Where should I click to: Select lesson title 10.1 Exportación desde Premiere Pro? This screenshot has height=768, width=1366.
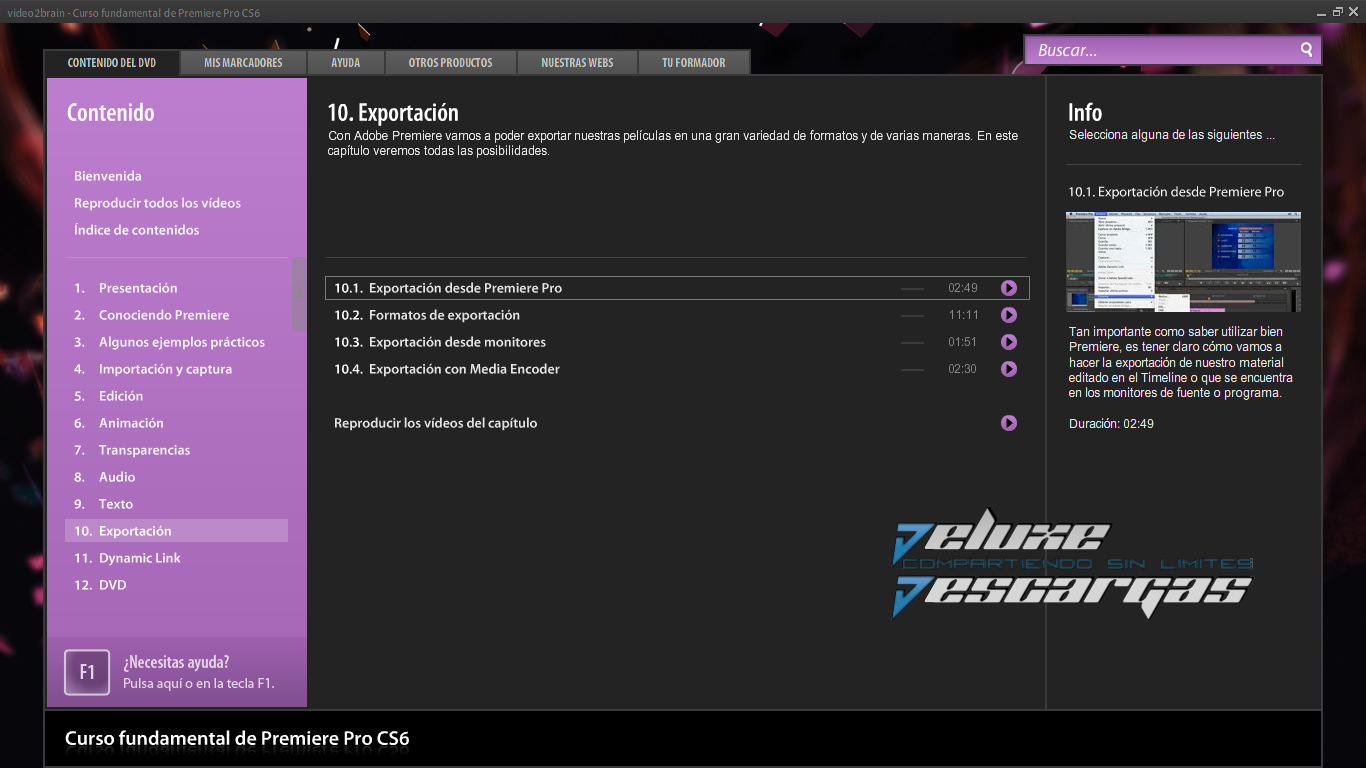(448, 288)
